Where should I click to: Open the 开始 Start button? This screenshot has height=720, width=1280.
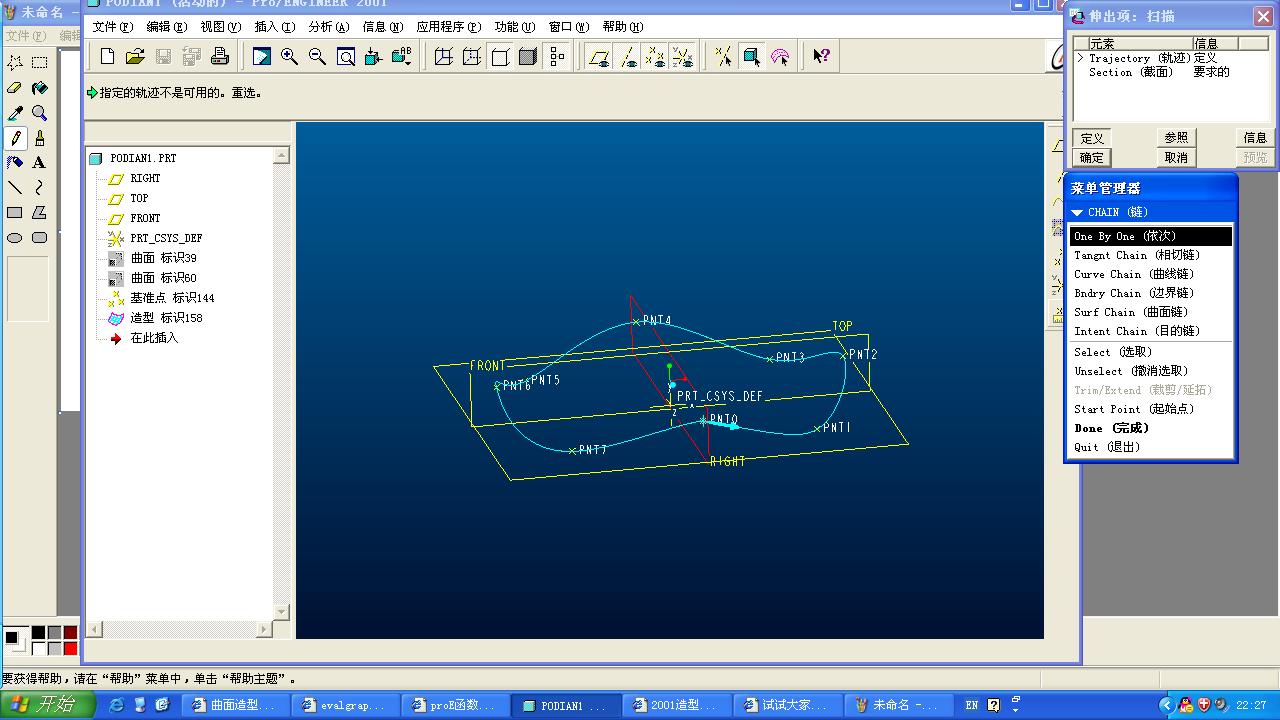(47, 705)
